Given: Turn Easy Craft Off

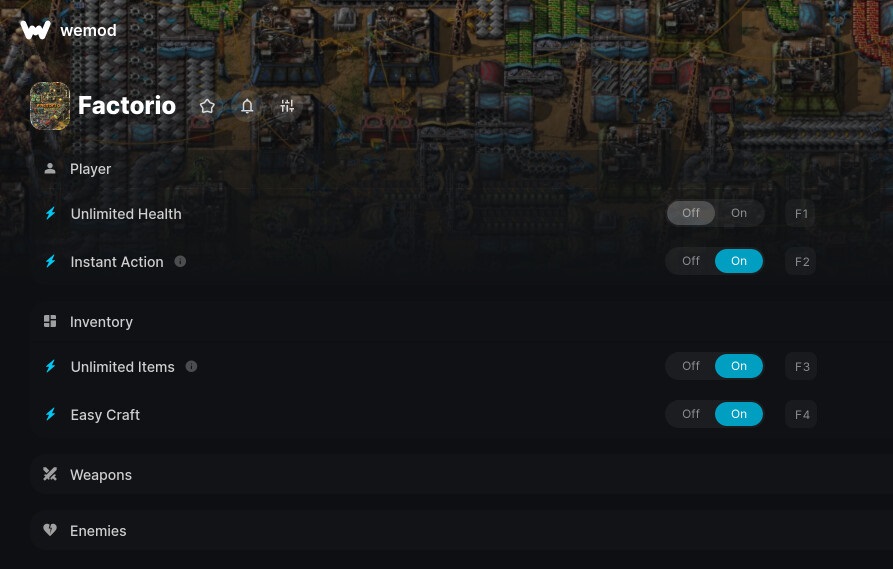Looking at the screenshot, I should (x=691, y=414).
